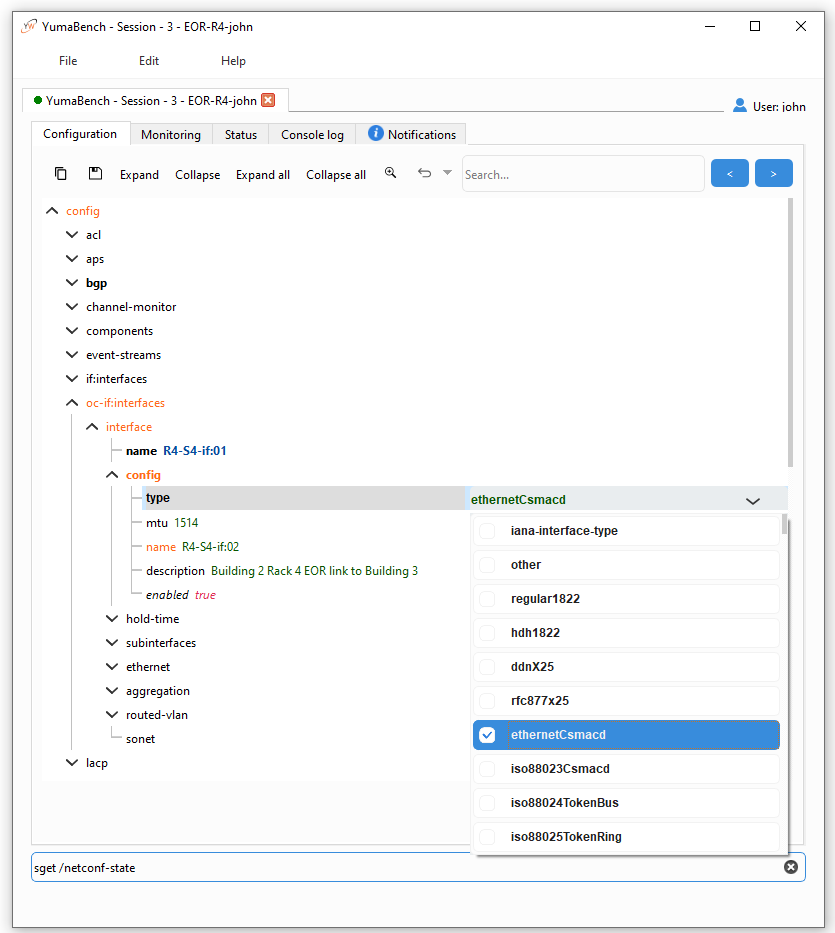Expand the bgp tree node
Viewport: 835px width, 933px height.
[72, 283]
